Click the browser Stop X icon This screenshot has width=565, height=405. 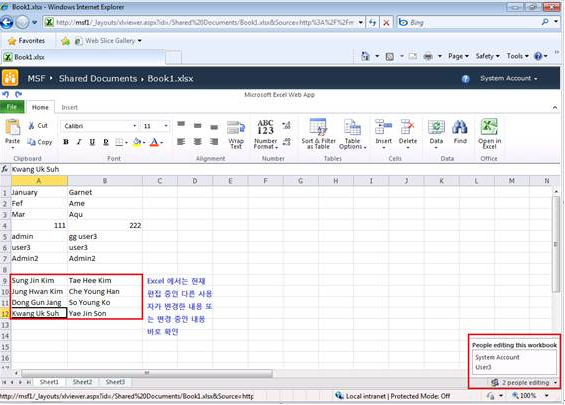point(386,23)
